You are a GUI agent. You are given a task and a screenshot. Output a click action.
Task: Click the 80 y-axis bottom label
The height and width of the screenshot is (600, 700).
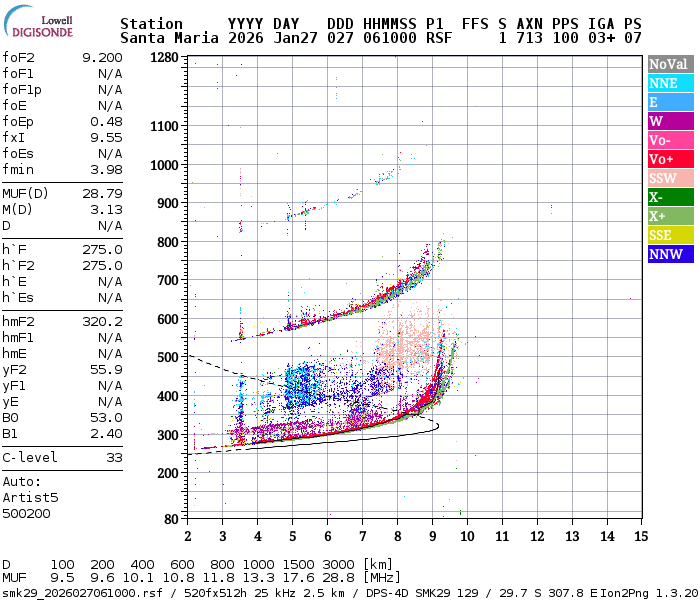click(171, 519)
